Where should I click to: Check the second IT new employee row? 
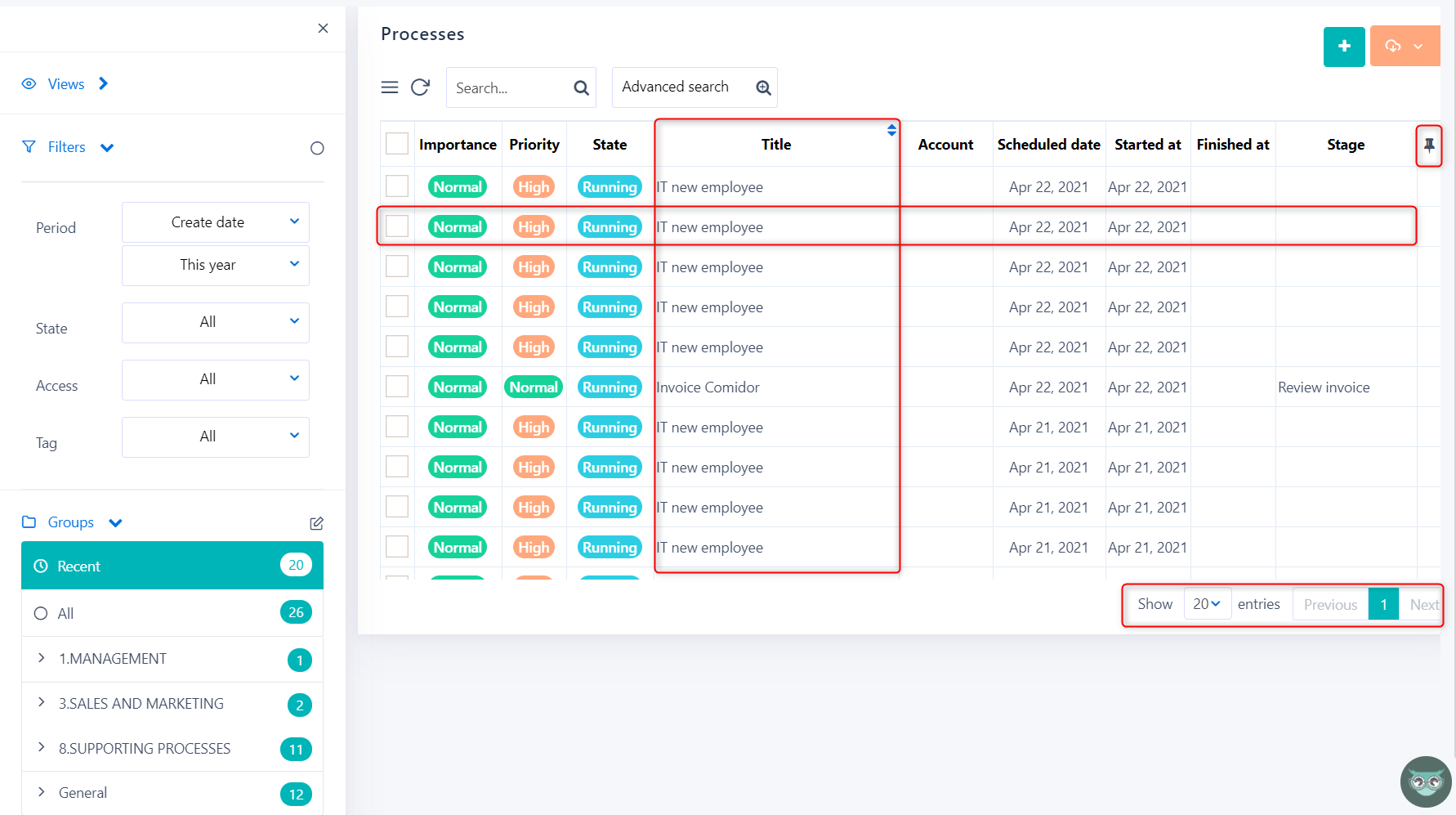pos(397,226)
